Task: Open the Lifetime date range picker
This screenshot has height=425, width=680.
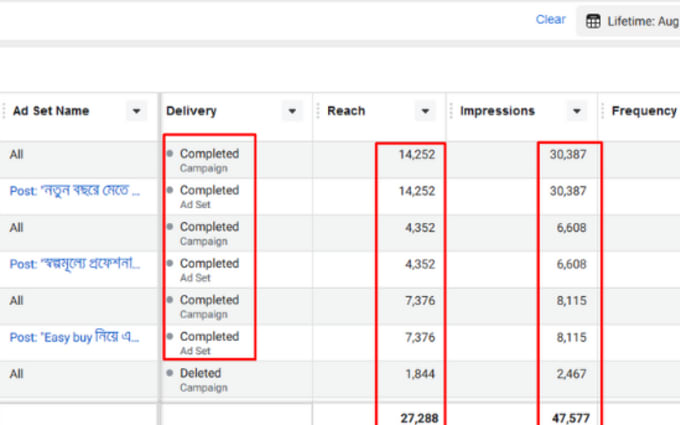Action: [629, 21]
